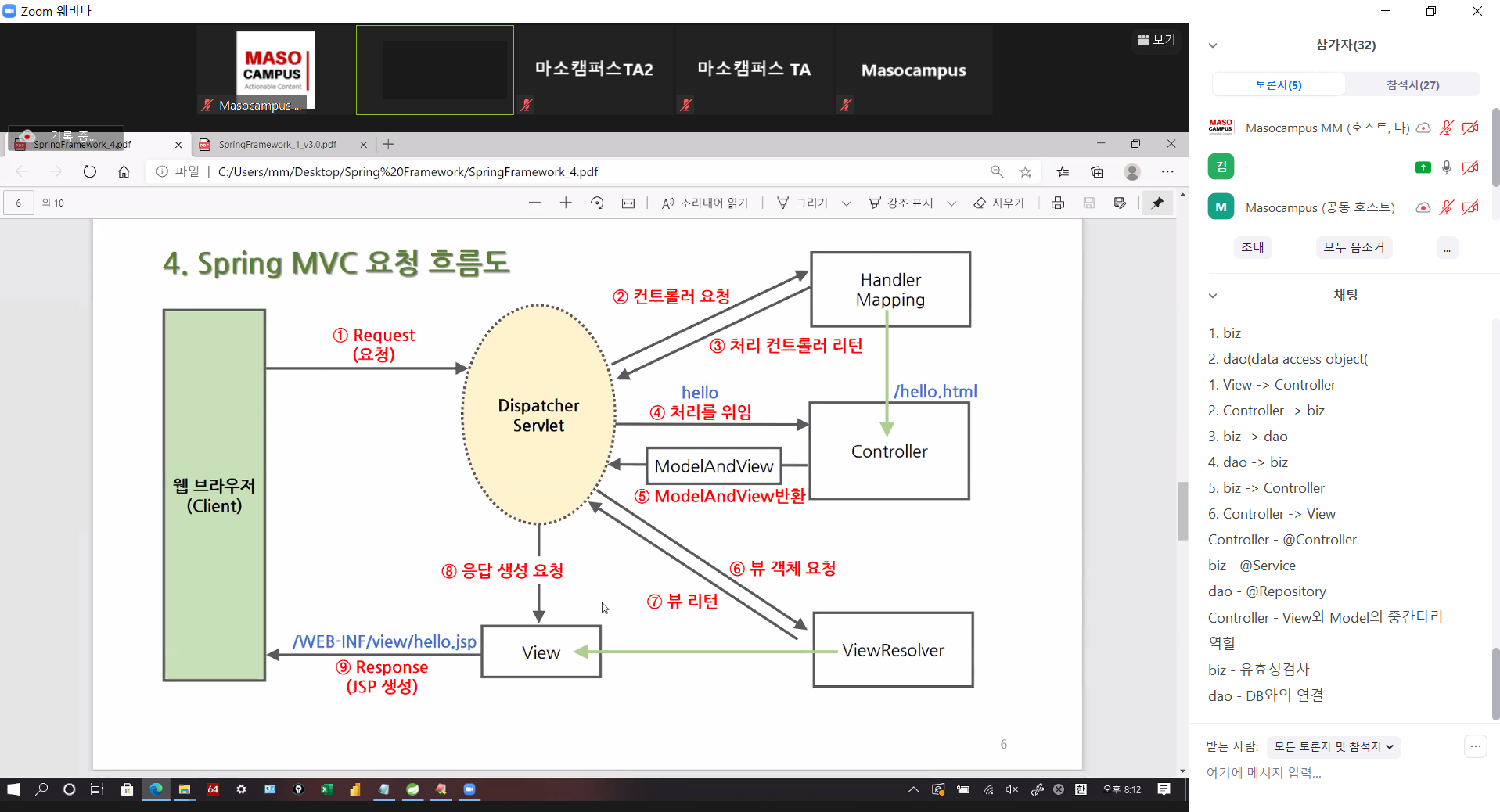The width and height of the screenshot is (1500, 812).
Task: Select the 지우기 eraser tool
Action: click(999, 203)
